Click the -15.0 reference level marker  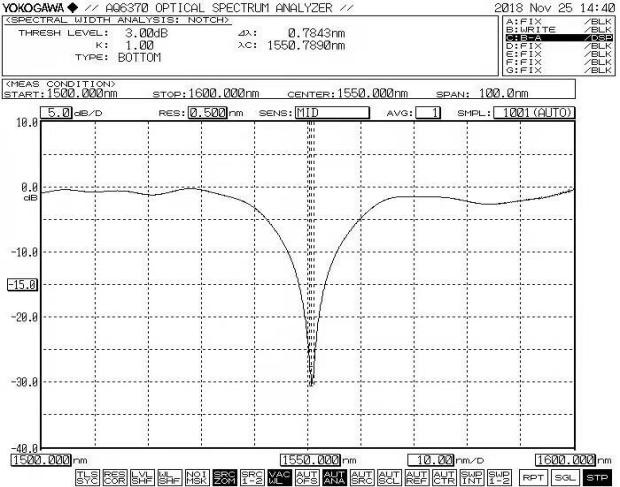pyautogui.click(x=21, y=284)
